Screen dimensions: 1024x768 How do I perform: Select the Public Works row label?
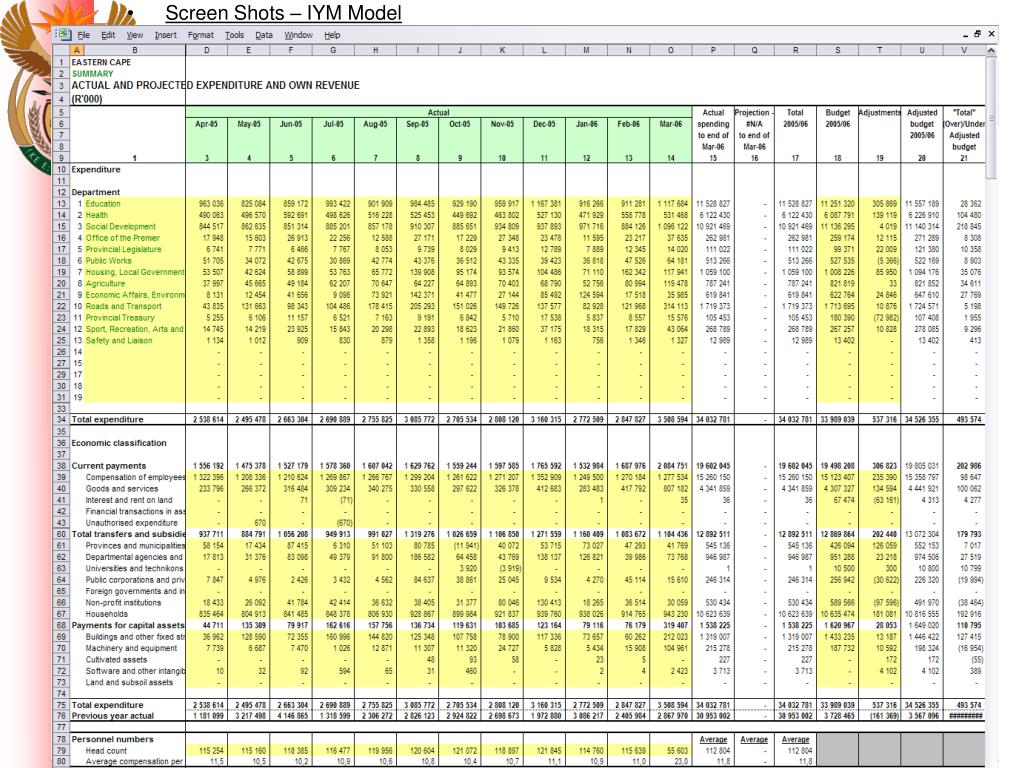pos(108,261)
